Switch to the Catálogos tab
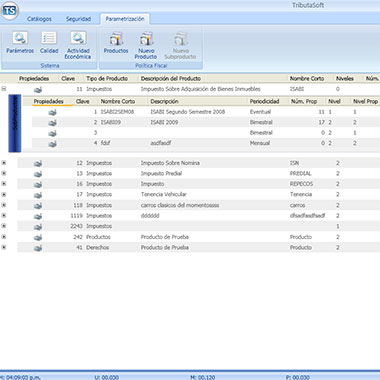Image resolution: width=380 pixels, height=380 pixels. pyautogui.click(x=39, y=19)
